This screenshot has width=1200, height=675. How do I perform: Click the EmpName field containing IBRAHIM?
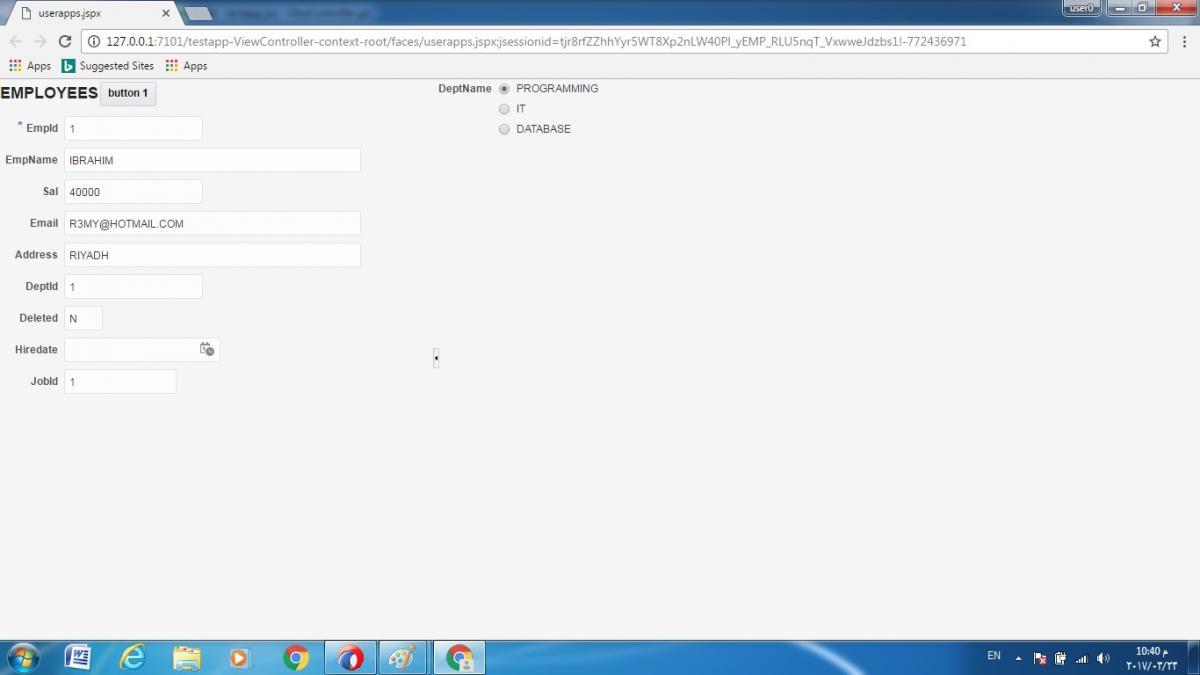click(x=212, y=160)
